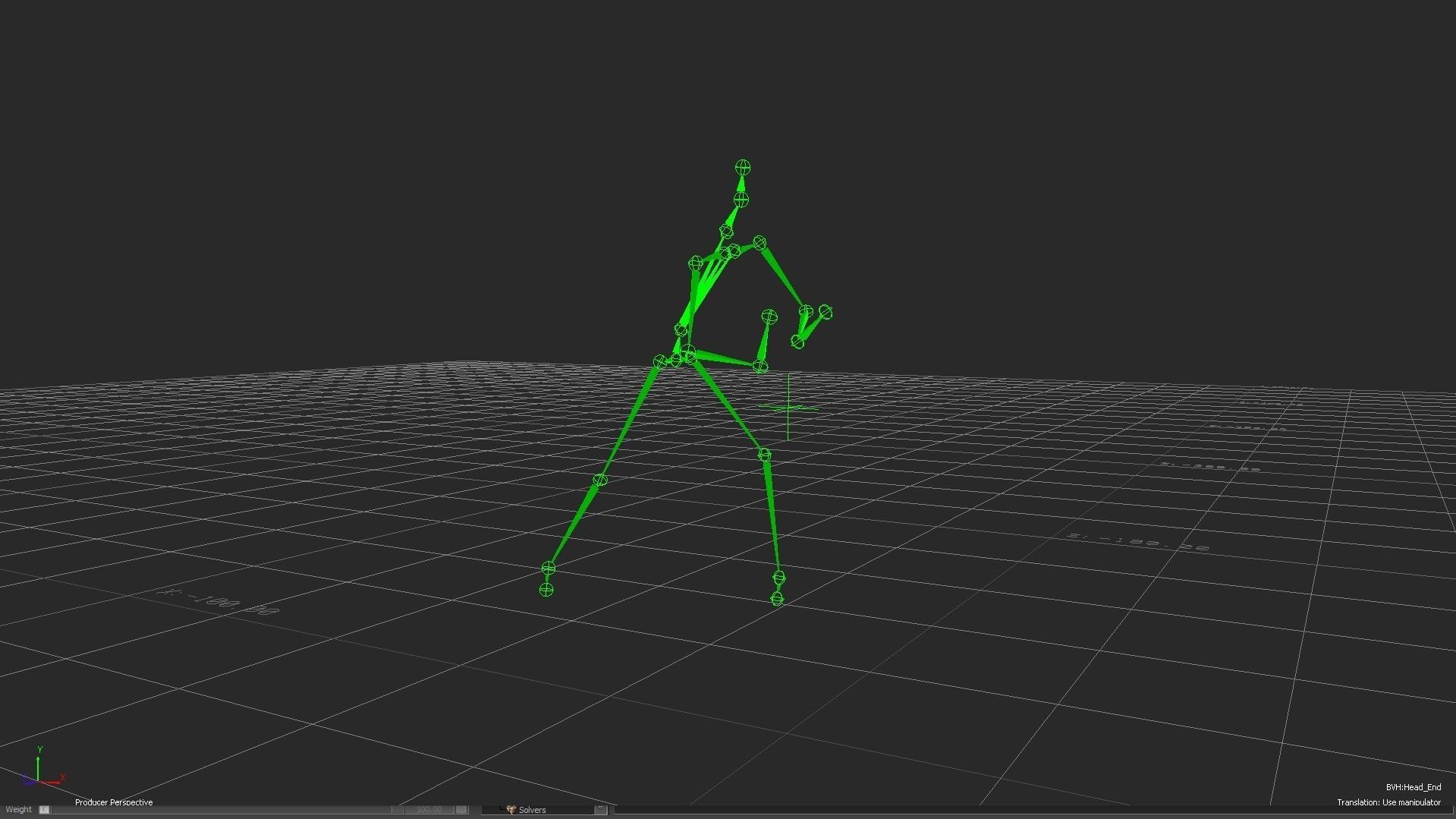
Task: Open the Solvers dropdown arrow
Action: pyautogui.click(x=600, y=810)
